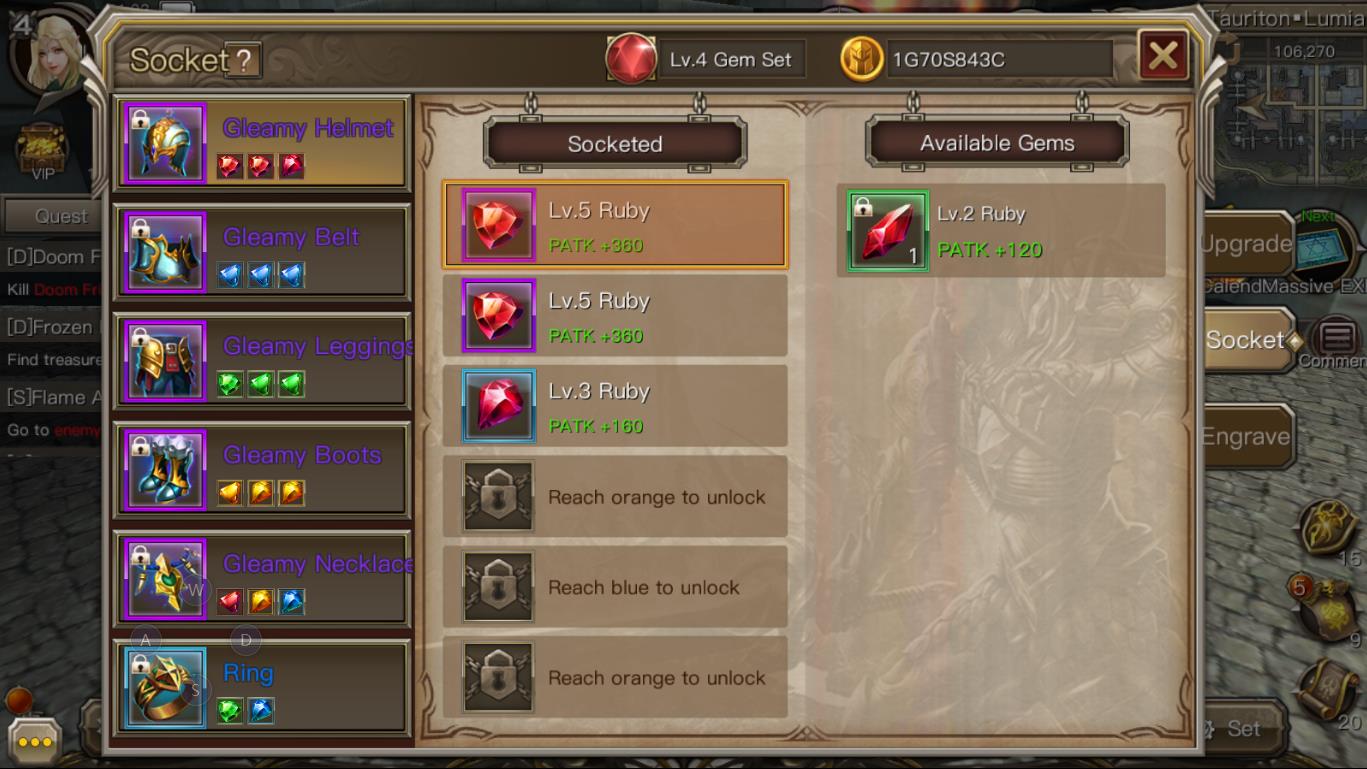
Task: Select the socketed Lv.3 Ruby row
Action: click(615, 406)
